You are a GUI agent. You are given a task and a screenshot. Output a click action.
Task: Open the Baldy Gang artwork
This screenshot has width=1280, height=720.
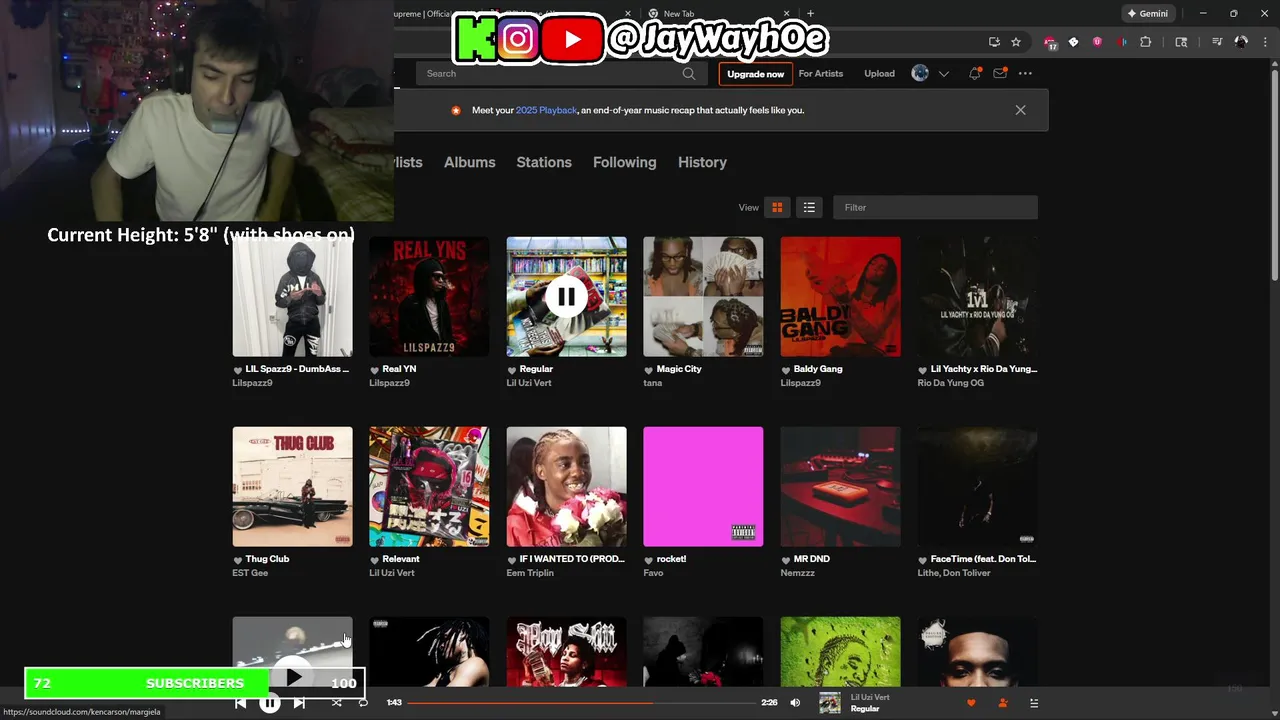click(x=840, y=297)
